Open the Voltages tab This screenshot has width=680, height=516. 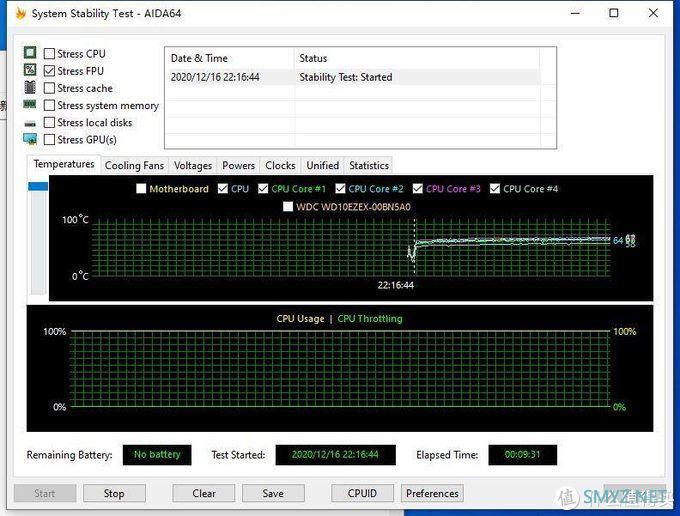pyautogui.click(x=193, y=166)
